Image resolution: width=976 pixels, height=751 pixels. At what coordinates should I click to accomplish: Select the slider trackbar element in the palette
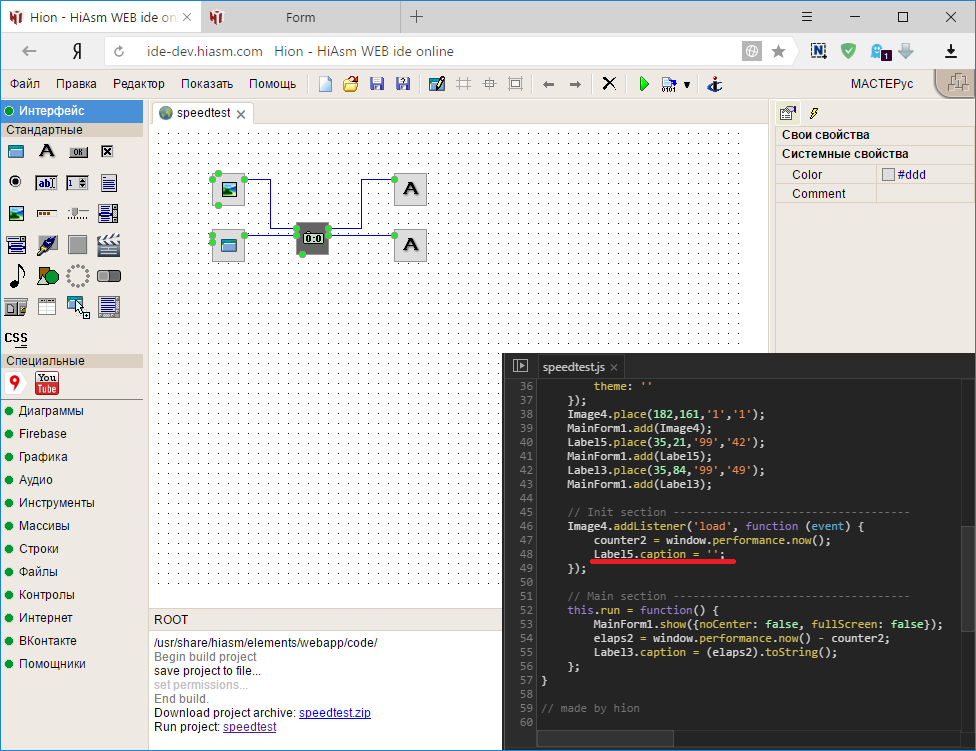(78, 214)
